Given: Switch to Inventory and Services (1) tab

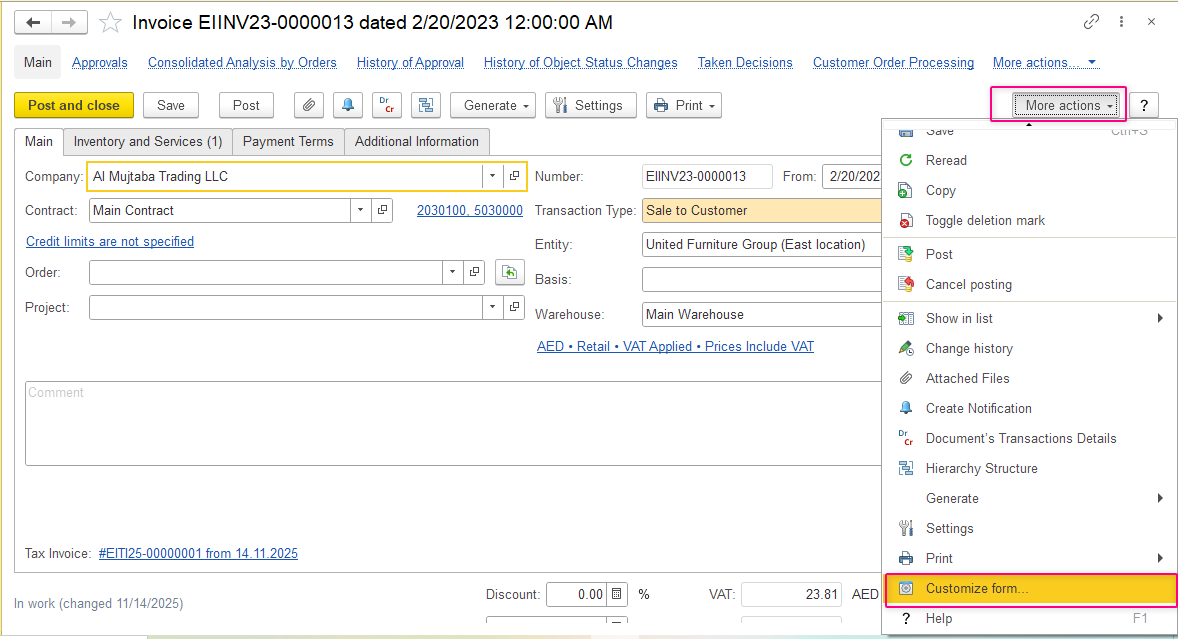Looking at the screenshot, I should coord(148,141).
